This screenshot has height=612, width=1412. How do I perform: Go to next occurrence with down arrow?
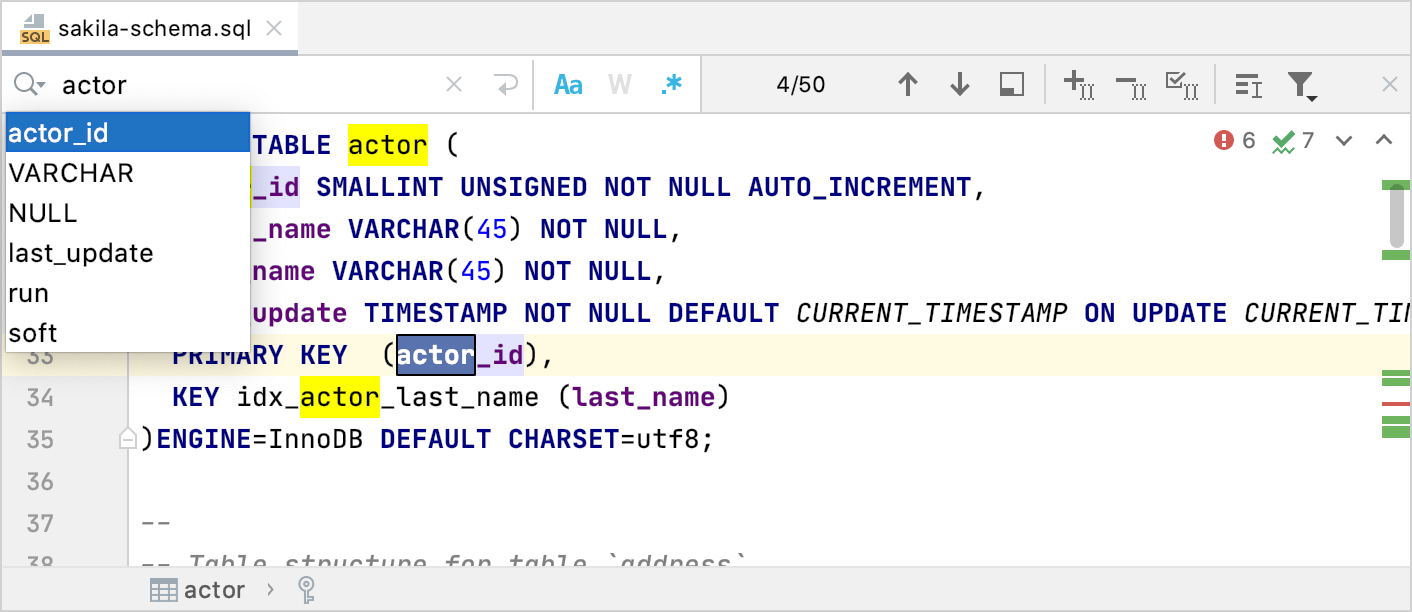960,85
